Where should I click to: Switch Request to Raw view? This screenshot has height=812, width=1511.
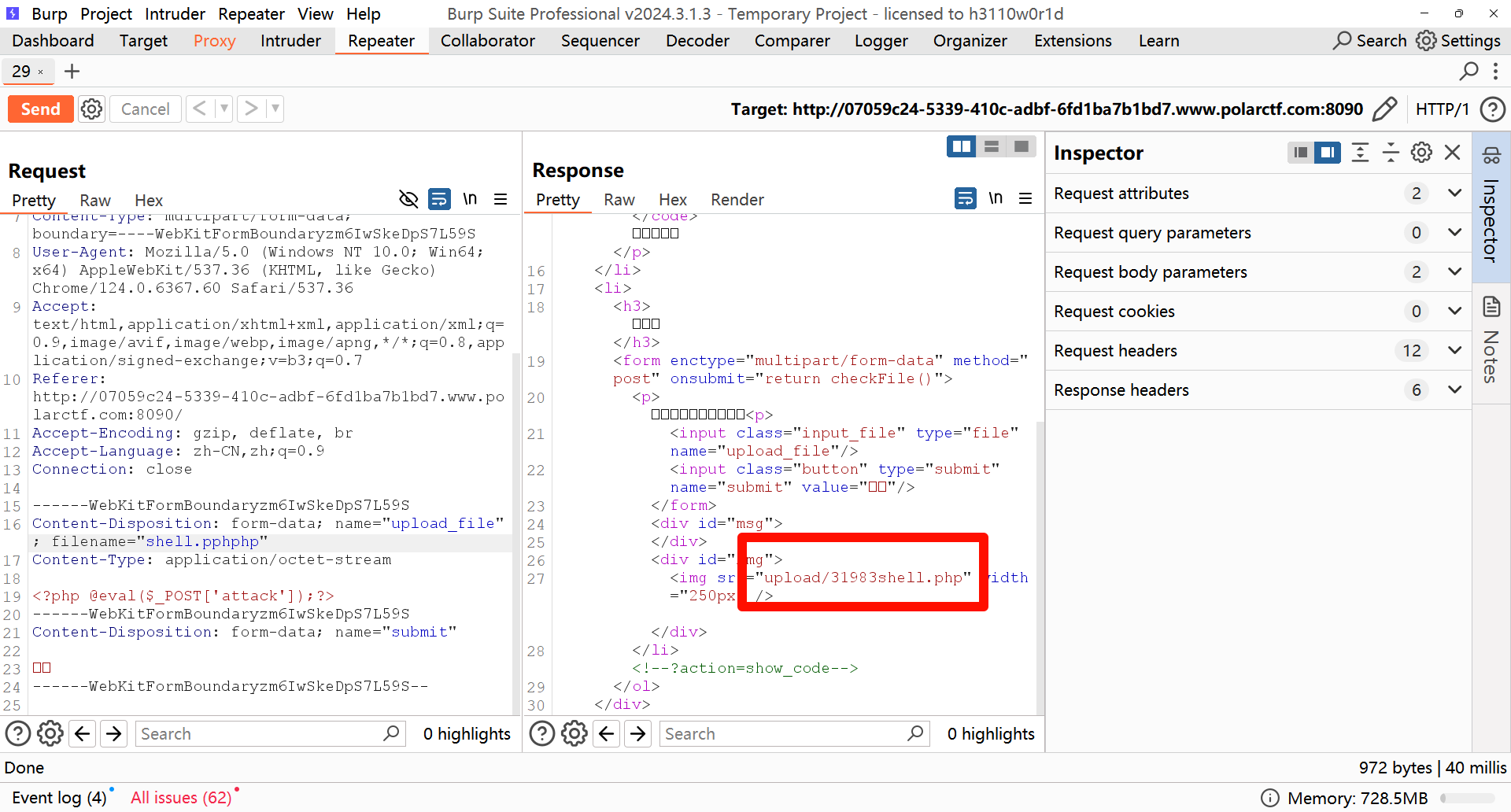click(95, 201)
